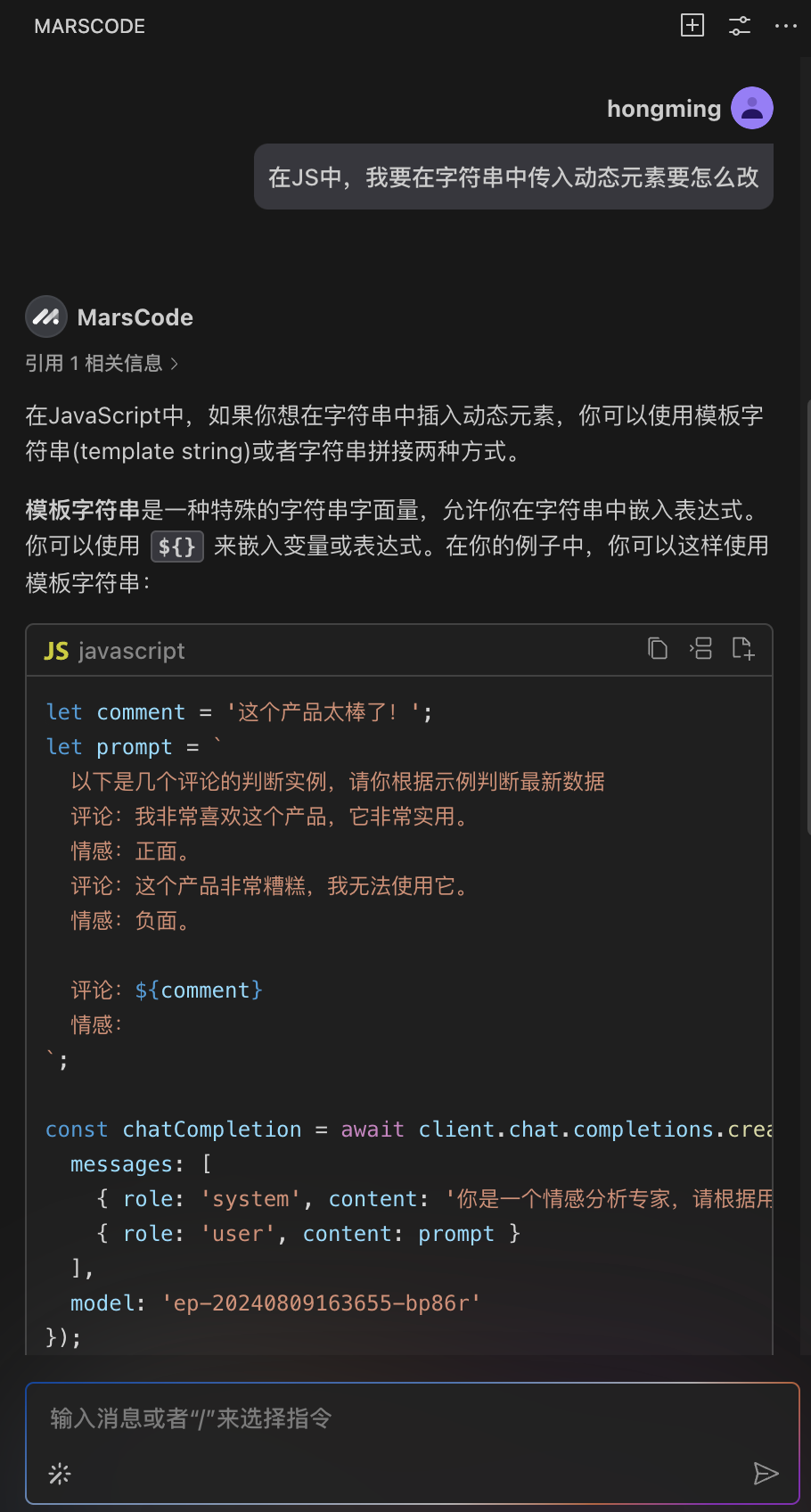The width and height of the screenshot is (811, 1512).
Task: Click the ${comment} expression in the code
Action: coord(199,990)
